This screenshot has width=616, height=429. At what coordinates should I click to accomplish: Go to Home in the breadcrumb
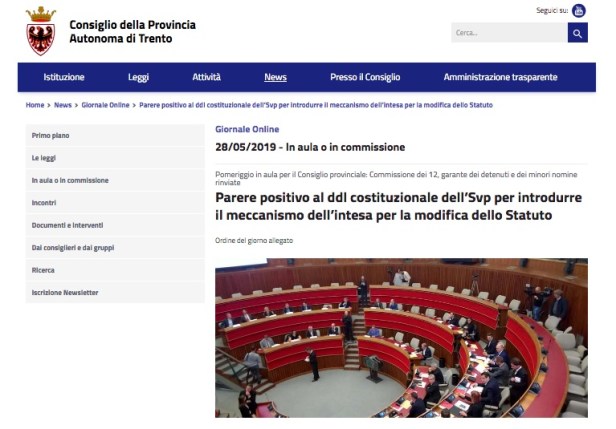(35, 105)
